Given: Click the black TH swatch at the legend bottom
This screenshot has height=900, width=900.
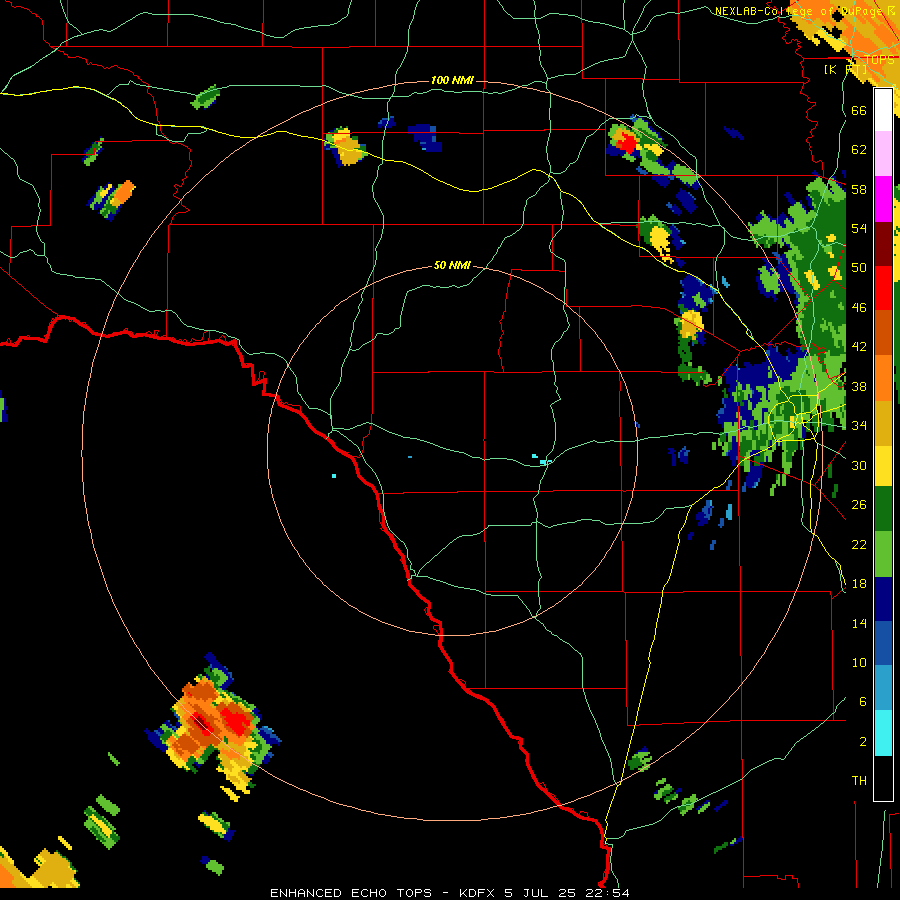Looking at the screenshot, I should pyautogui.click(x=883, y=778).
